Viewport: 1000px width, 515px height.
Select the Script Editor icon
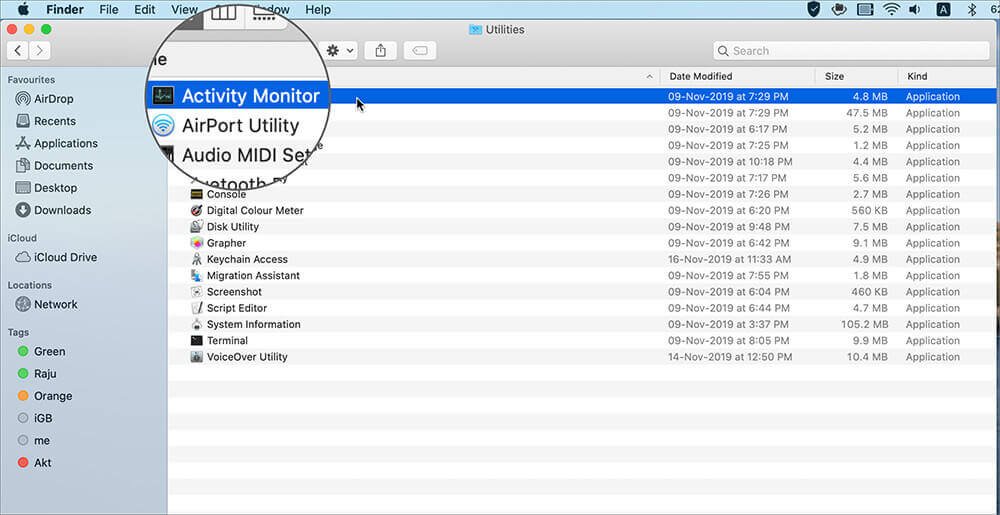(x=196, y=308)
